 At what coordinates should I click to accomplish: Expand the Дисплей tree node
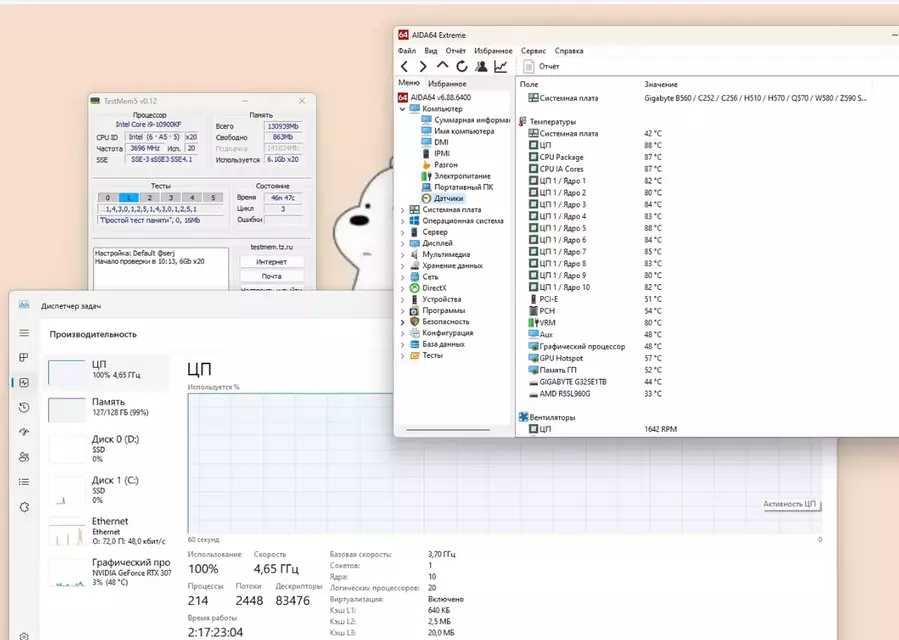click(x=402, y=243)
